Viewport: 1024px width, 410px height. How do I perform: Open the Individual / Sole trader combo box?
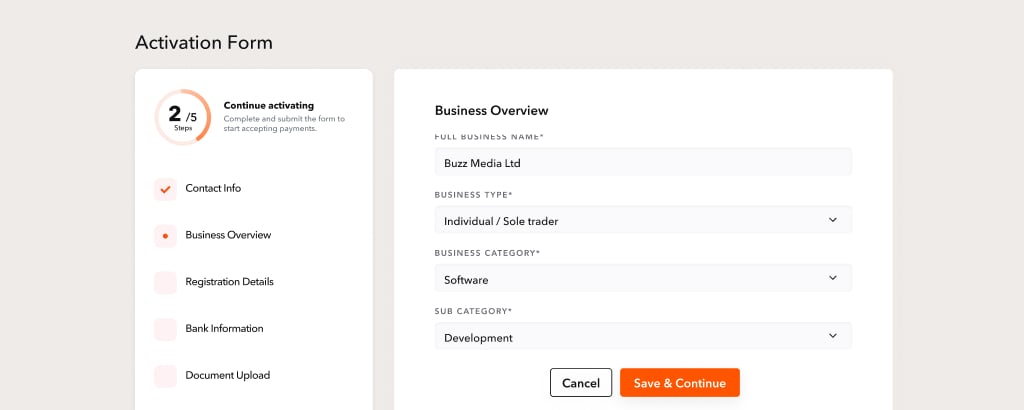(x=643, y=220)
